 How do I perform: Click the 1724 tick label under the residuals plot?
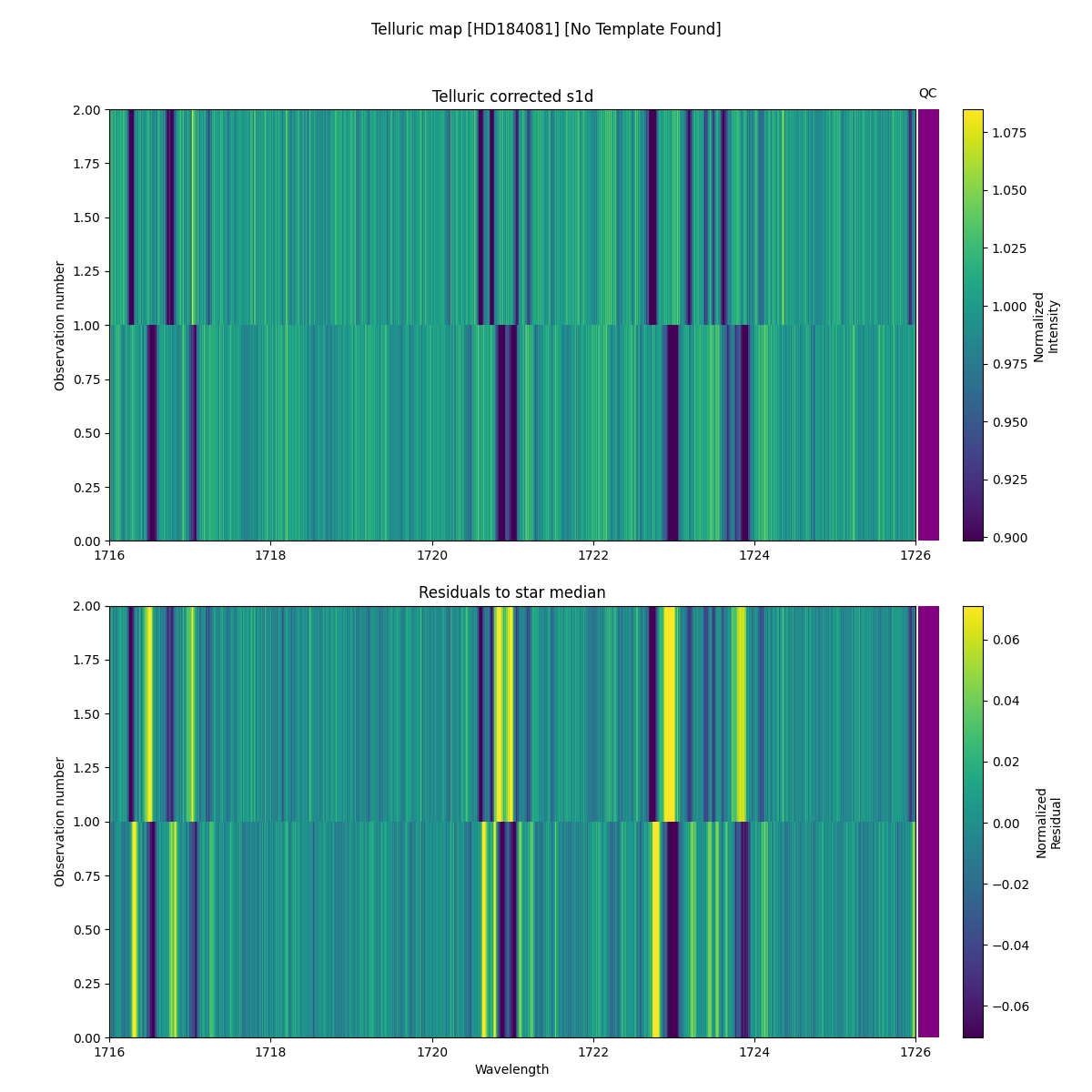coord(753,1051)
